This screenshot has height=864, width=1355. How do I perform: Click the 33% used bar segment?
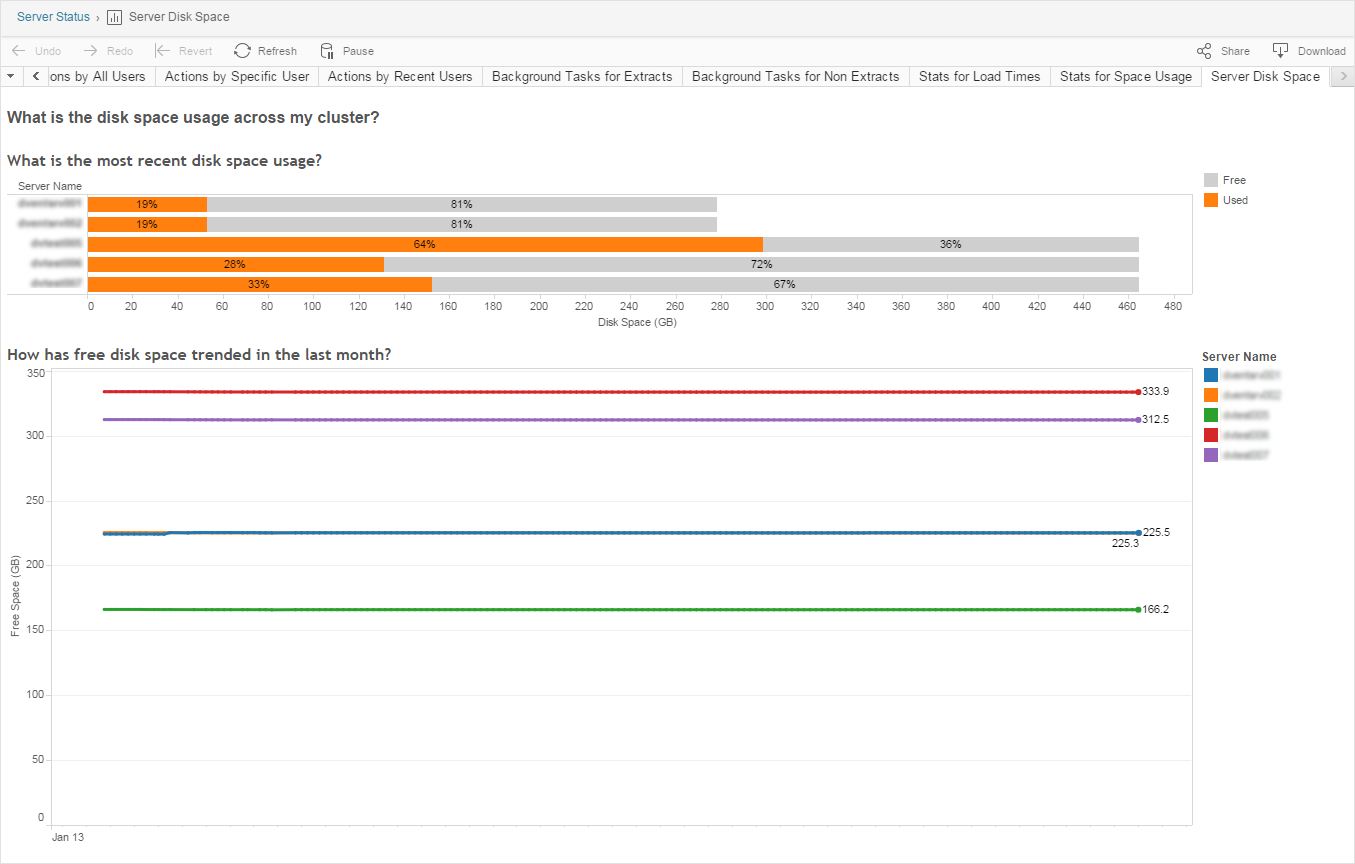click(260, 284)
